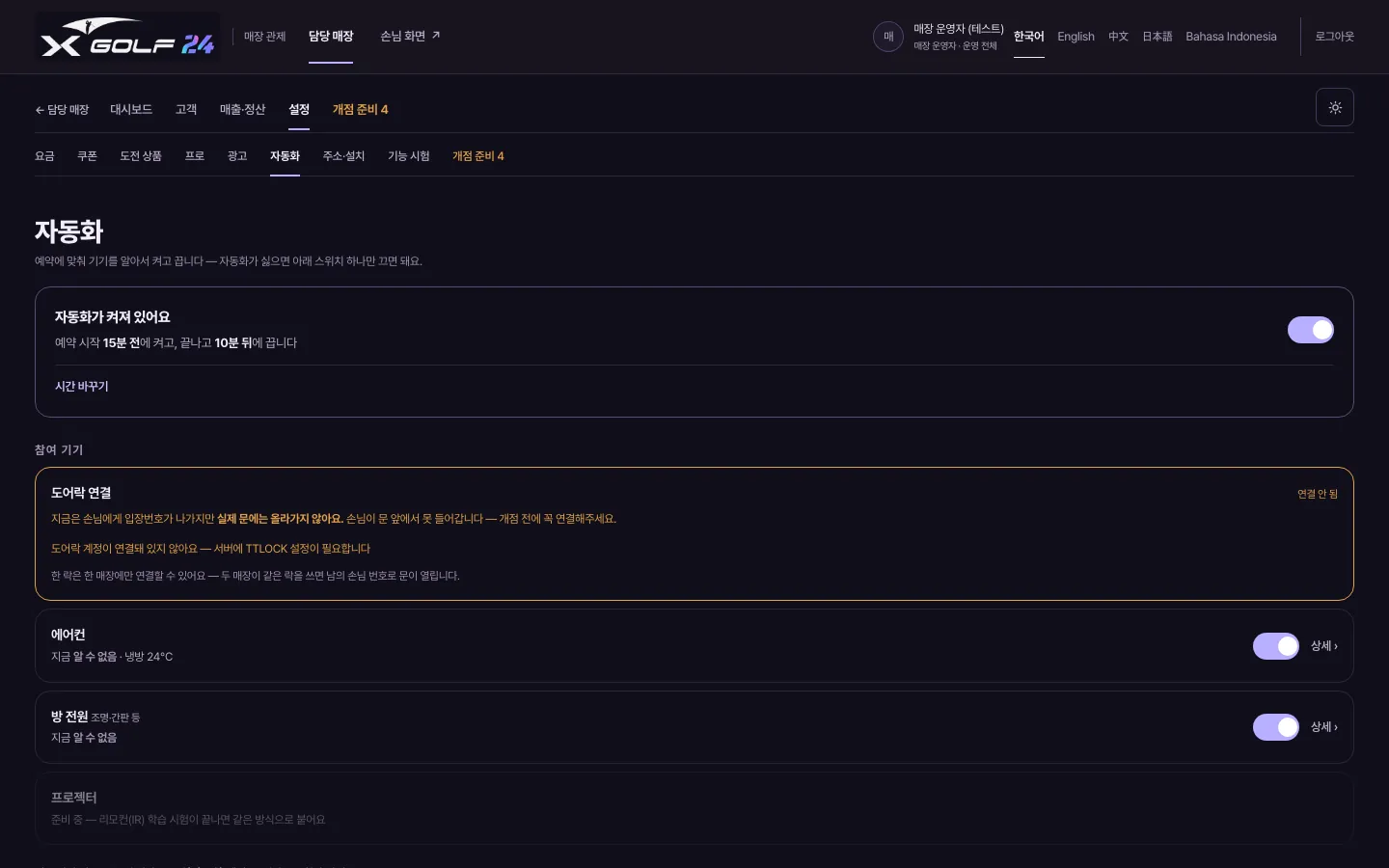Open the 주소·설치 sub-tab
Screen dimensions: 1389x868
coord(344,156)
